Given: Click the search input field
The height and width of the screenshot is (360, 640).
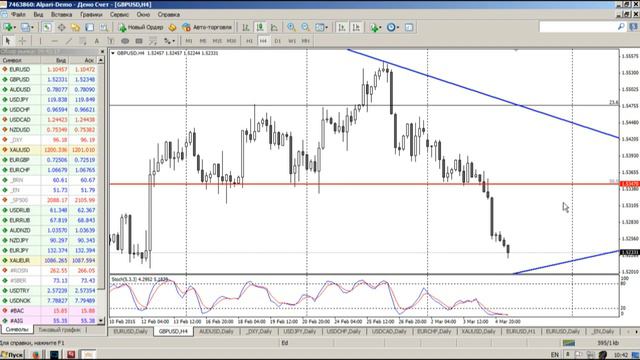Looking at the screenshot, I should (x=578, y=27).
